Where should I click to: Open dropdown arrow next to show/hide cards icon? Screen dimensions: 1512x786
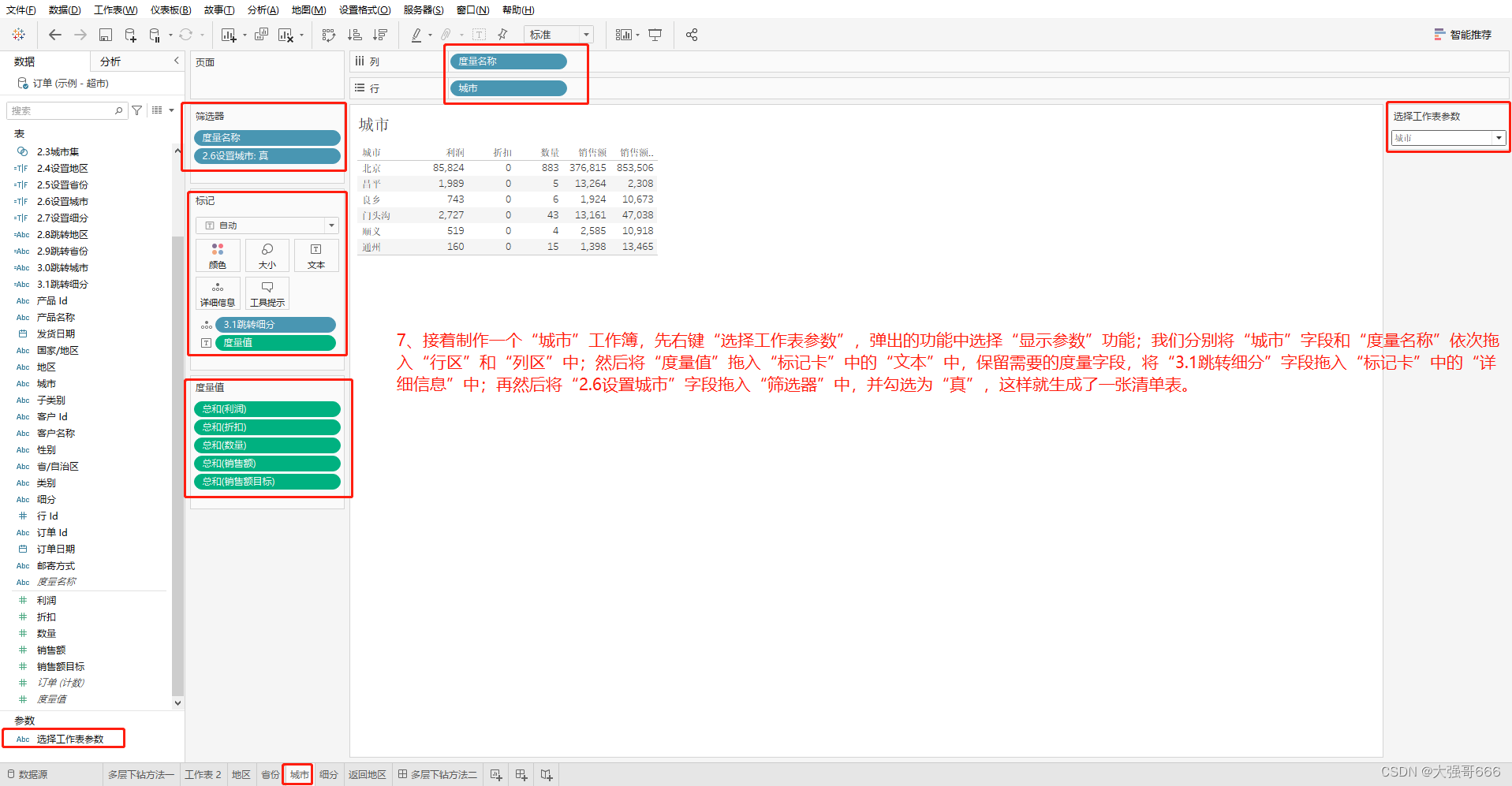[x=638, y=35]
